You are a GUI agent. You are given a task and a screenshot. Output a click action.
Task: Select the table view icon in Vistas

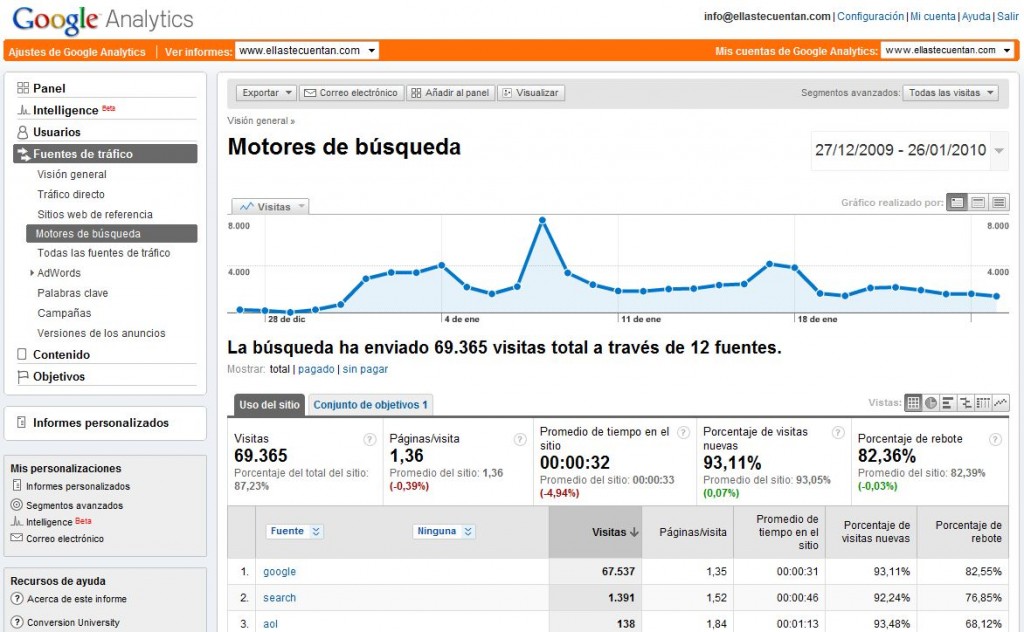[x=913, y=403]
